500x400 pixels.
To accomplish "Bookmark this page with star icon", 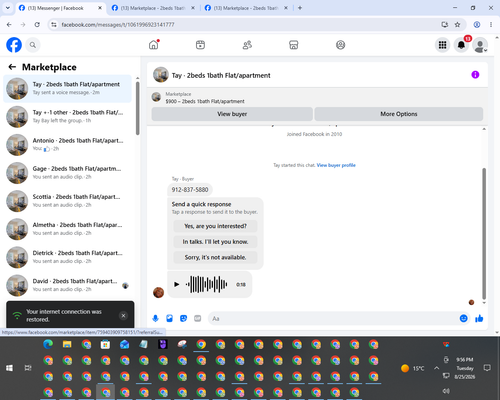I will pyautogui.click(x=457, y=24).
